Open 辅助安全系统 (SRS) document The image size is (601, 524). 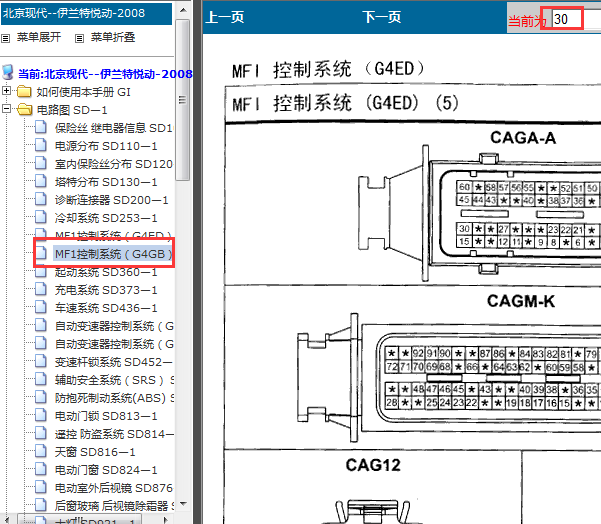pyautogui.click(x=114, y=380)
